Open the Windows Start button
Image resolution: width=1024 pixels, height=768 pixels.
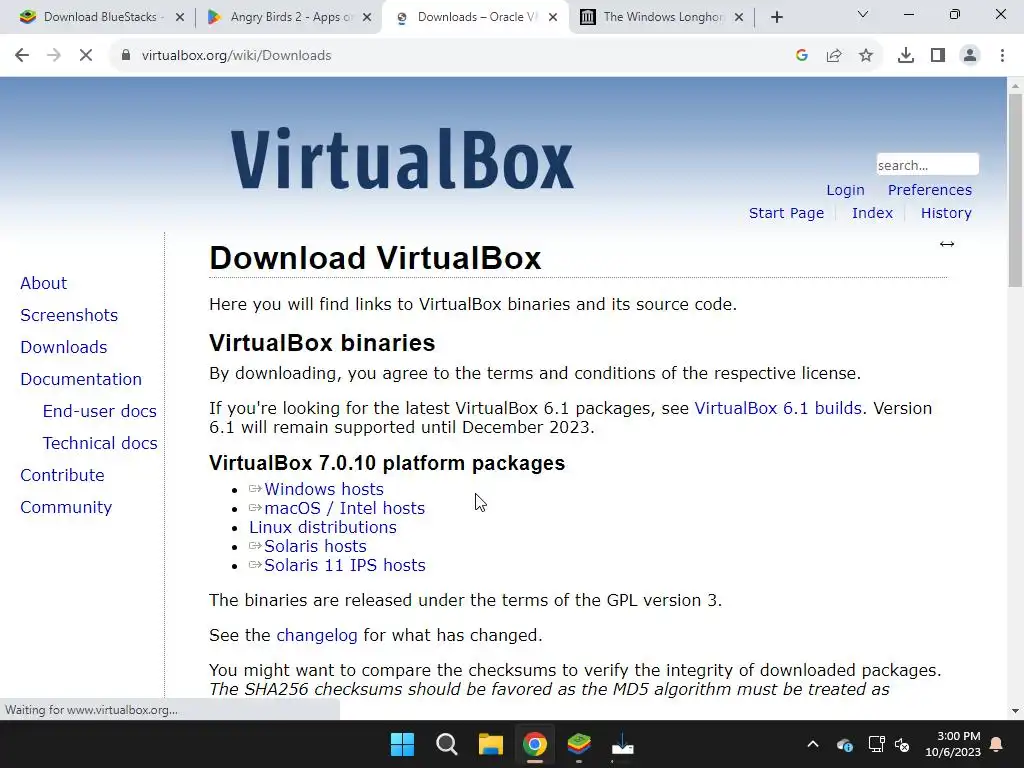click(402, 744)
